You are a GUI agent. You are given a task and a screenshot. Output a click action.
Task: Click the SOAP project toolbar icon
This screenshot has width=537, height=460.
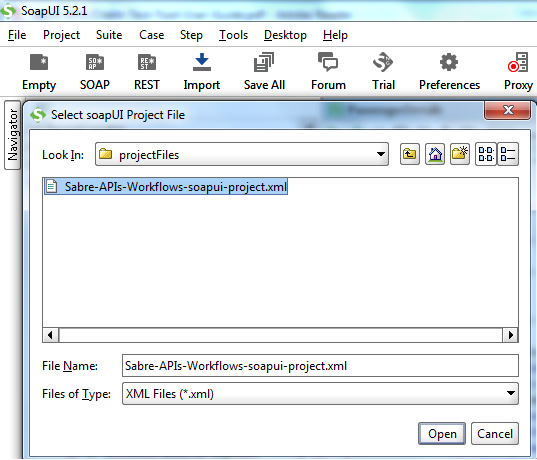(95, 62)
